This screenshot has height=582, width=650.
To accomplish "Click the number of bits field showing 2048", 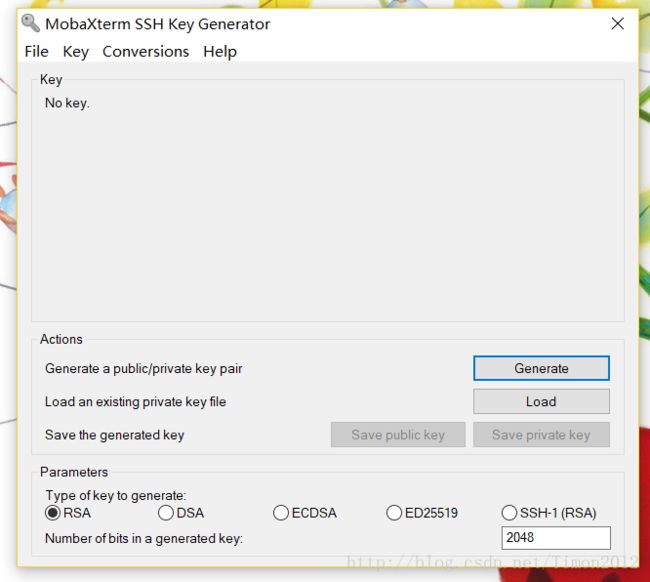I will coord(555,538).
